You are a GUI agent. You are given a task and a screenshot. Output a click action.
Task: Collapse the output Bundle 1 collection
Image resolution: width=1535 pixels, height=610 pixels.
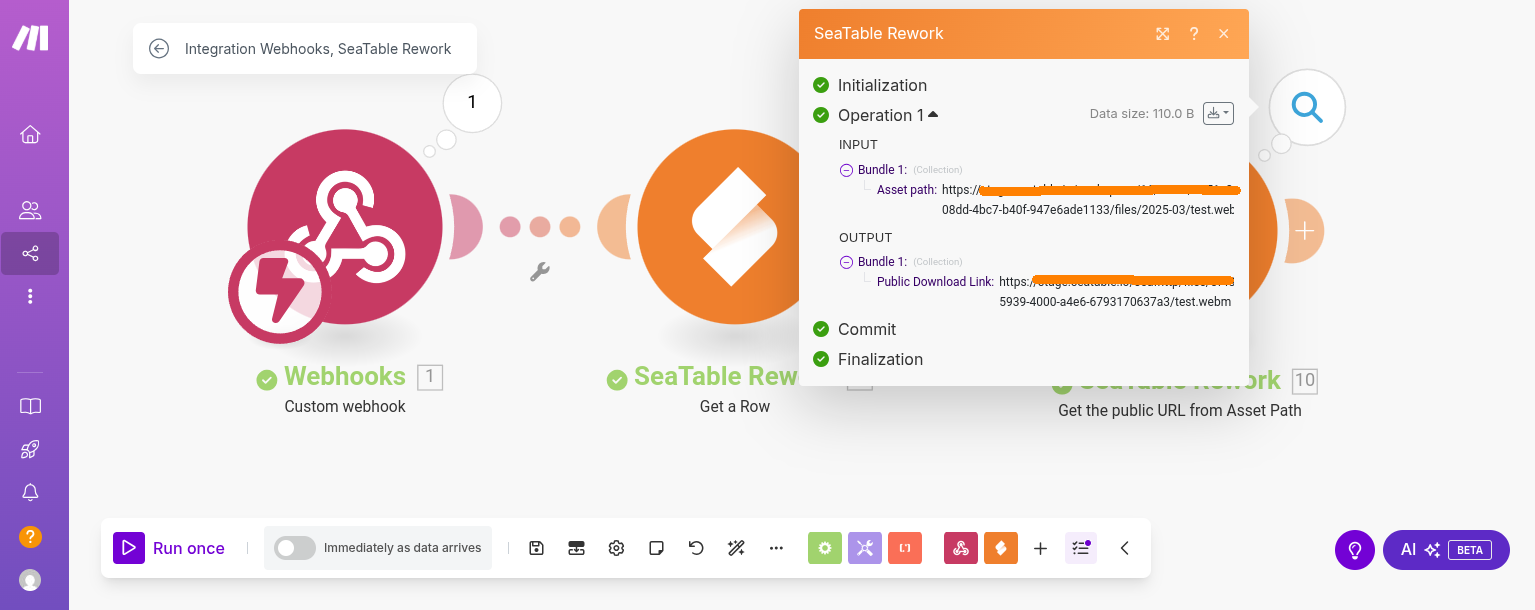pyautogui.click(x=846, y=262)
